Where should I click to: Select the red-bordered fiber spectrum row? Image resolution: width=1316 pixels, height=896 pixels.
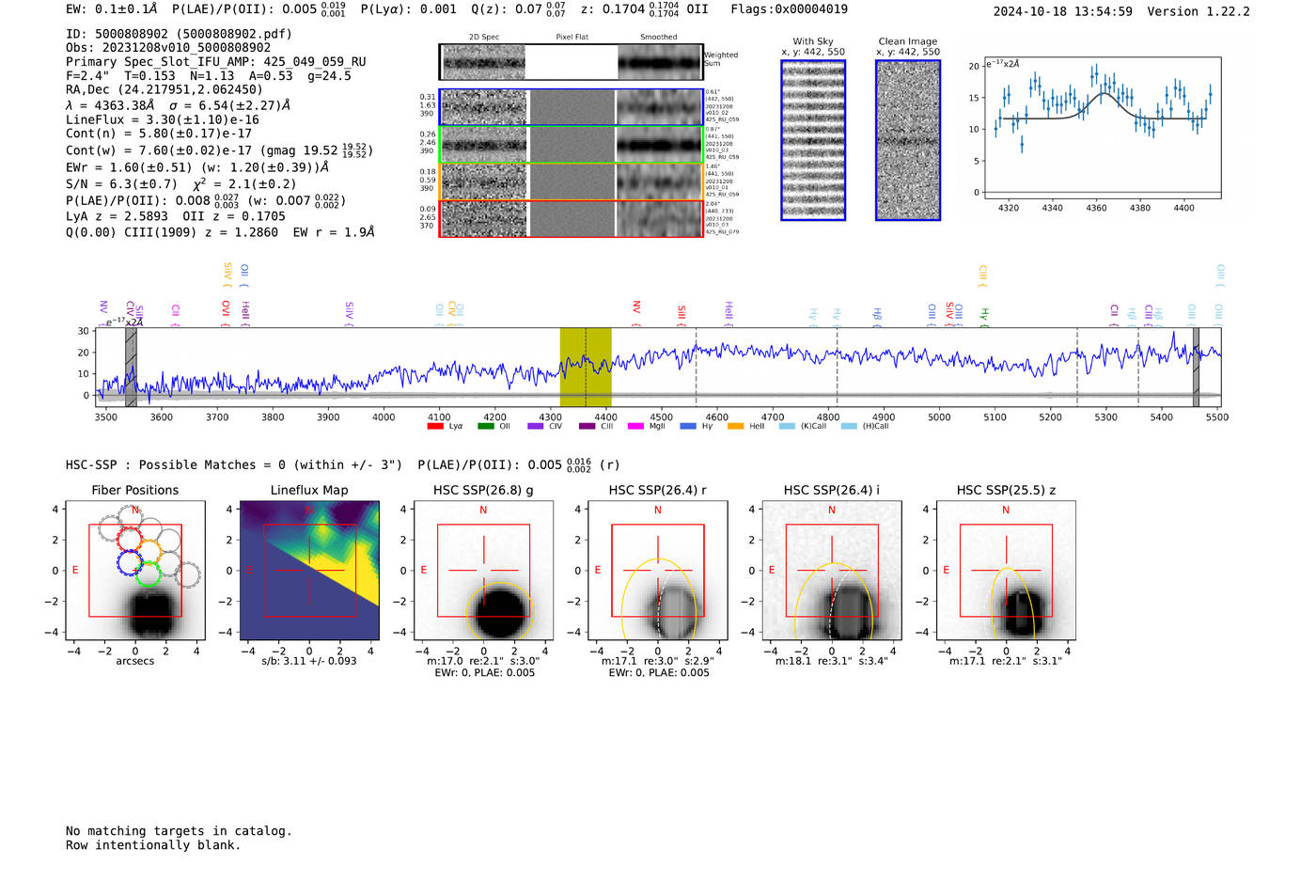click(x=571, y=218)
